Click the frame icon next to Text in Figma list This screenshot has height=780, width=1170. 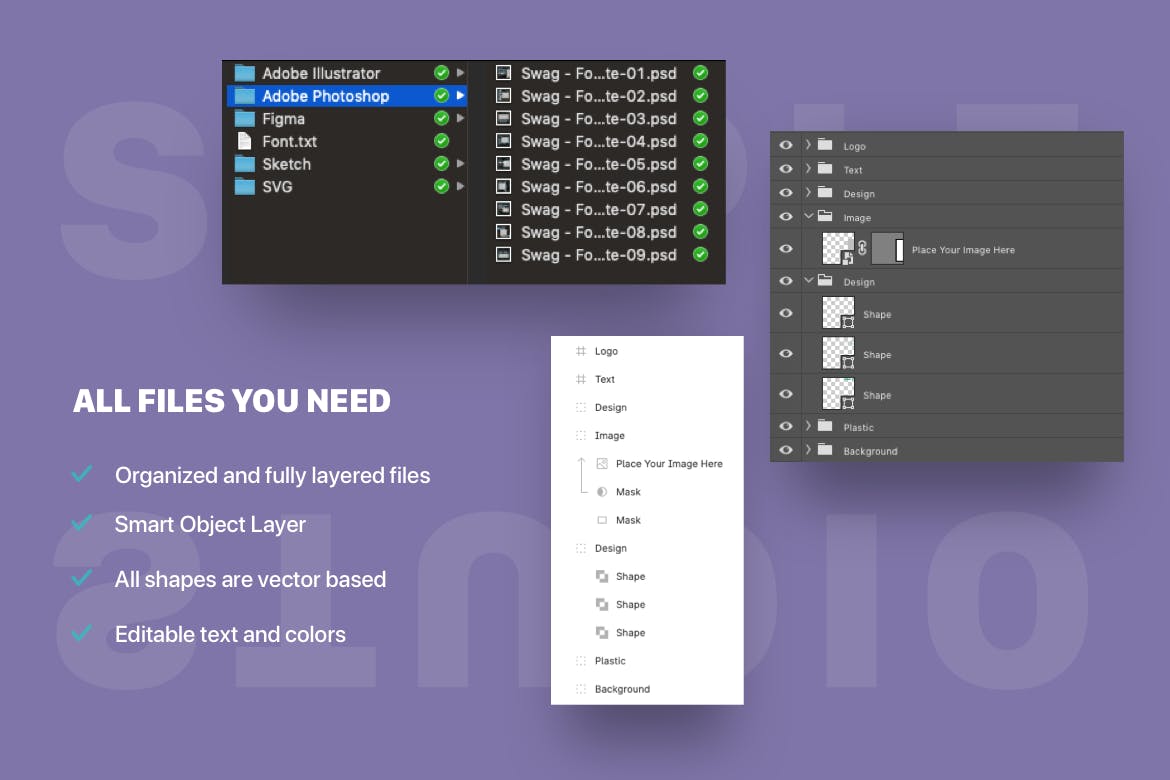click(581, 379)
